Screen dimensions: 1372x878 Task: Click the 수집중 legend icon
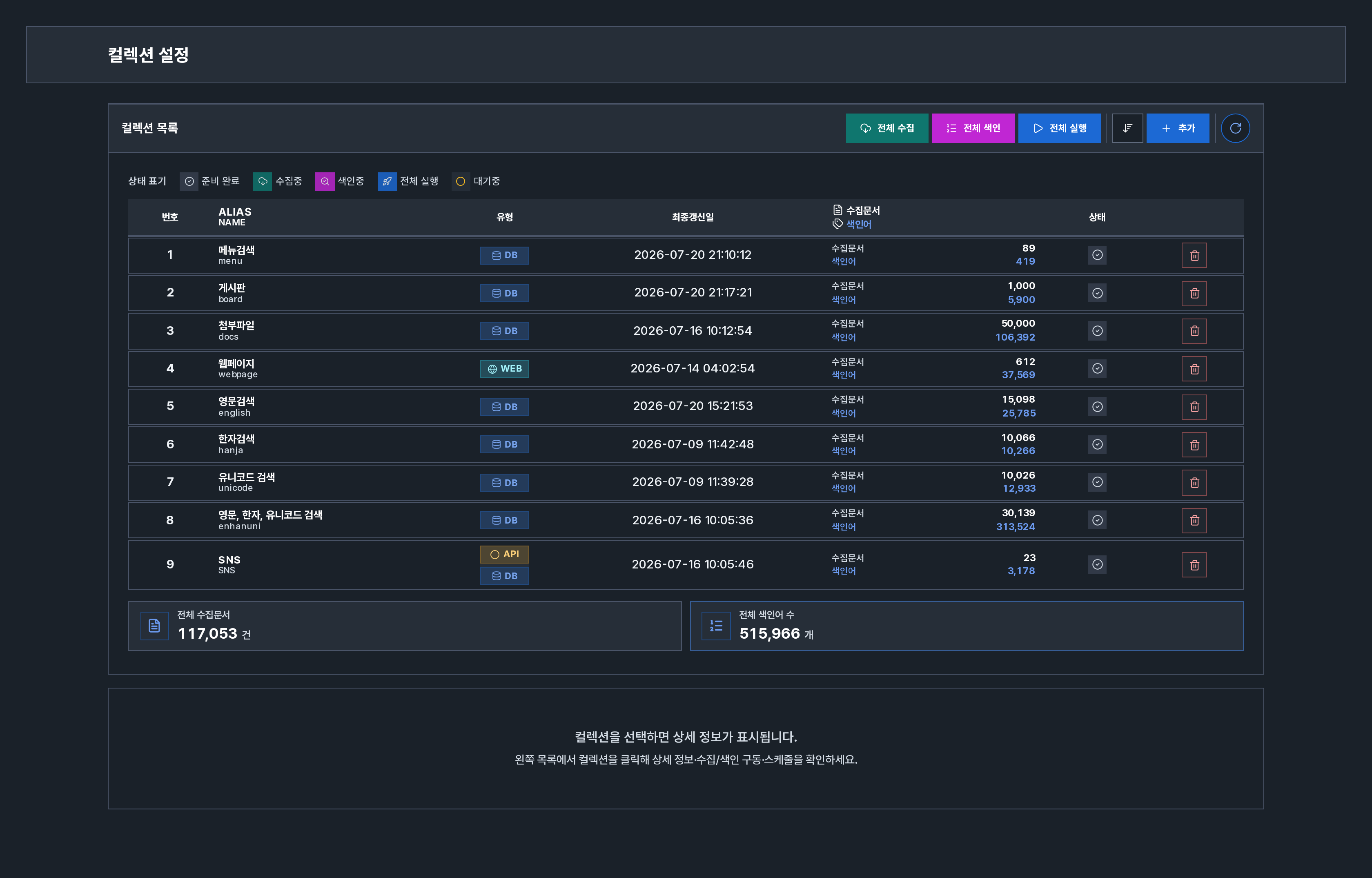(x=263, y=181)
